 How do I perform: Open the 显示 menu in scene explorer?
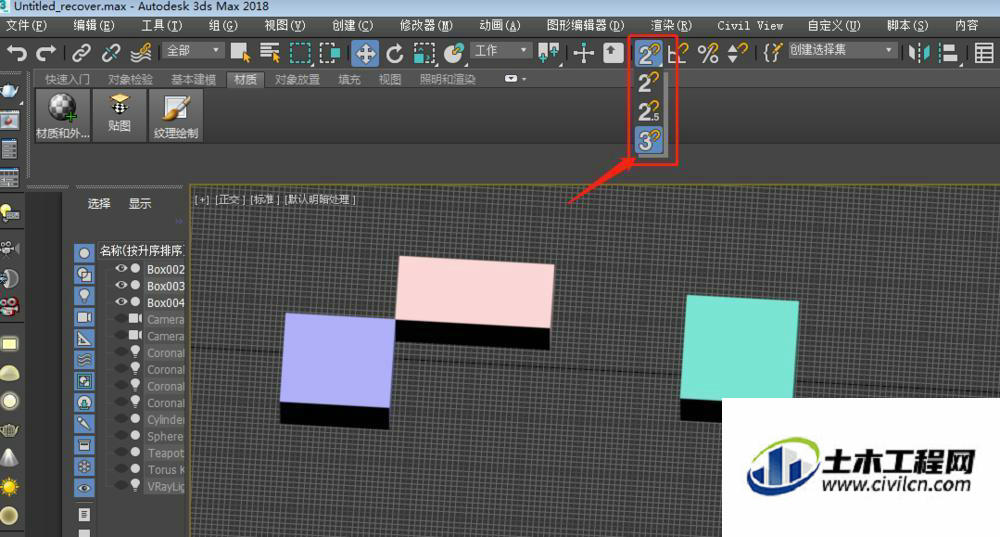140,203
